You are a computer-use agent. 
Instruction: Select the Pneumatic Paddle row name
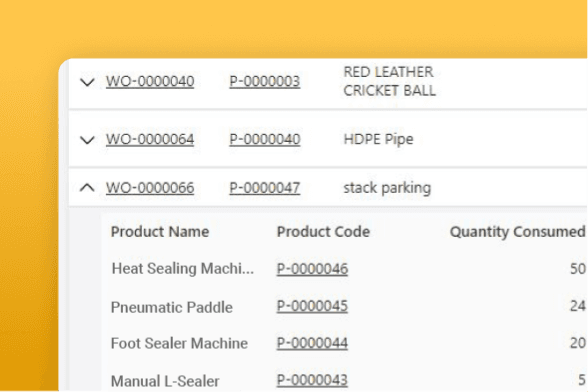(172, 307)
